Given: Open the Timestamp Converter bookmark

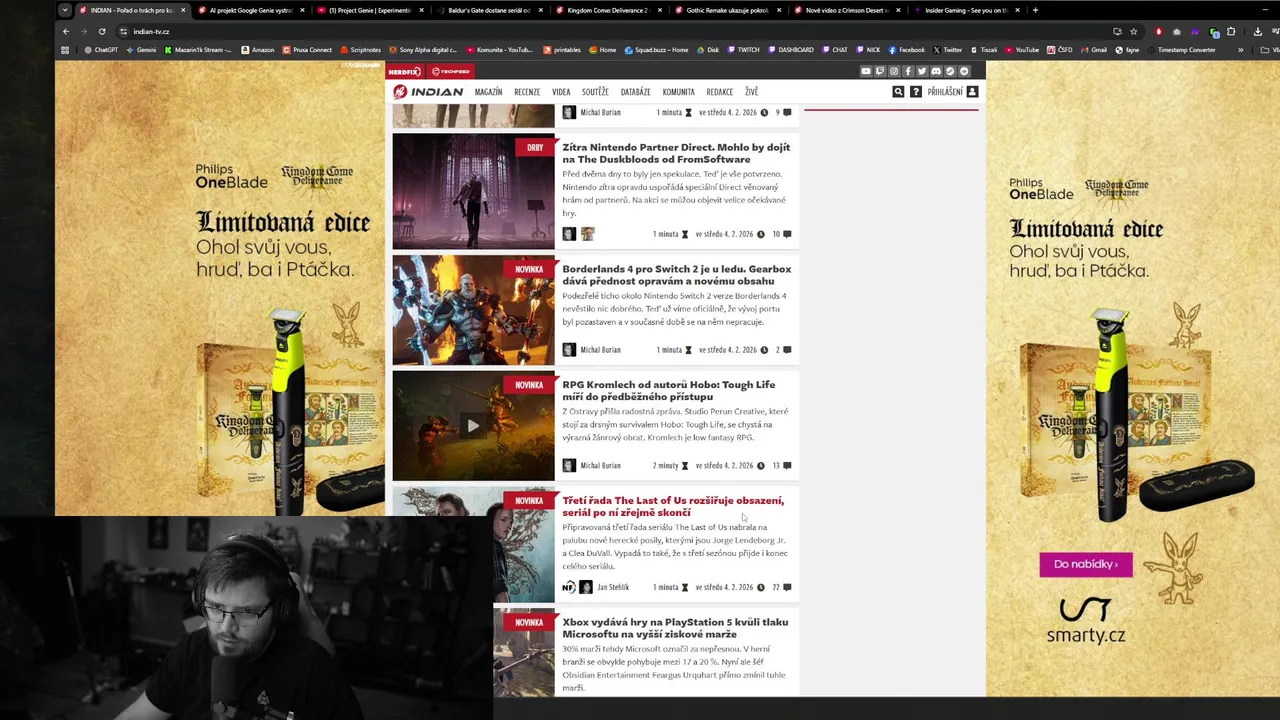Looking at the screenshot, I should [x=1181, y=50].
